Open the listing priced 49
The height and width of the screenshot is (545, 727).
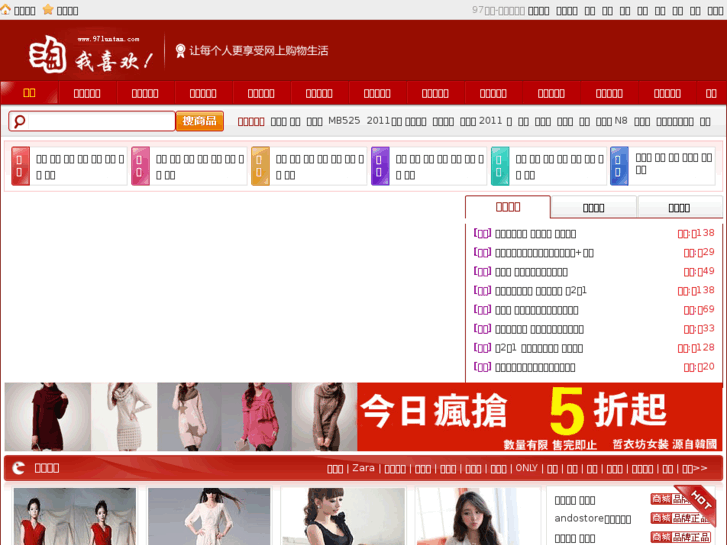tap(531, 272)
